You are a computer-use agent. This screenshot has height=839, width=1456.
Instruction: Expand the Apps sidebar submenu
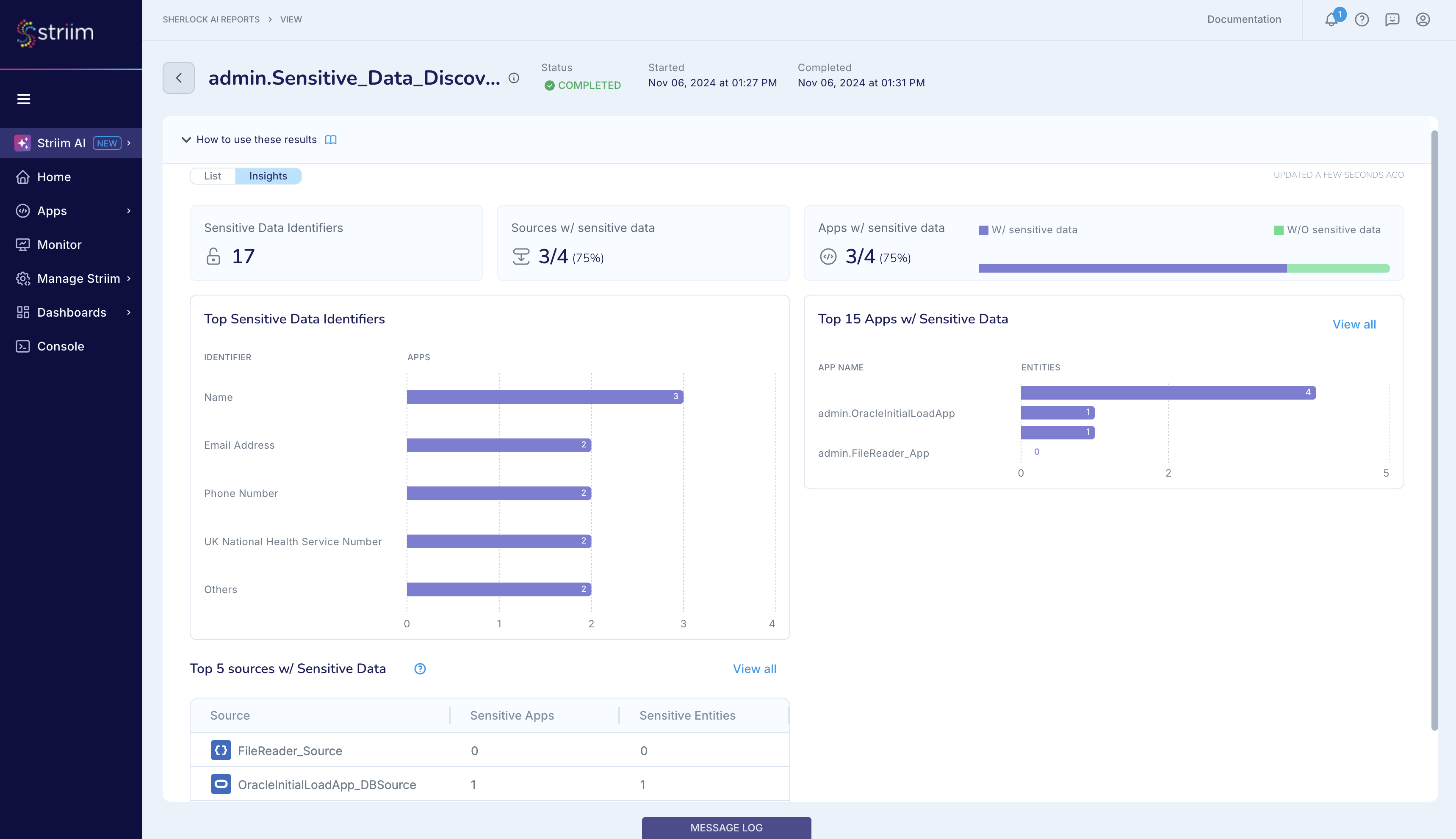pos(129,211)
